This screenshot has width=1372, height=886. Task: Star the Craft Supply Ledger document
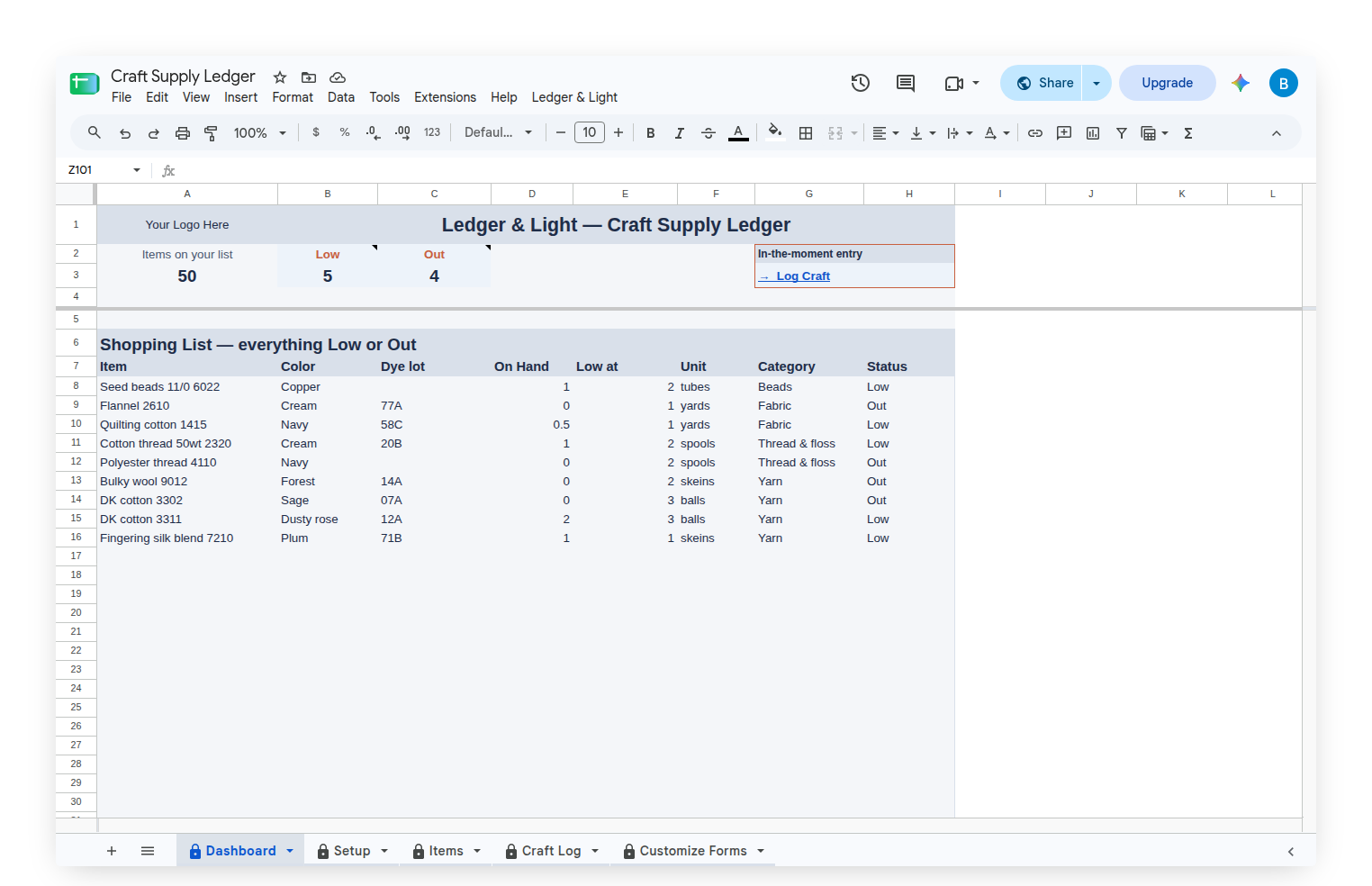click(280, 77)
